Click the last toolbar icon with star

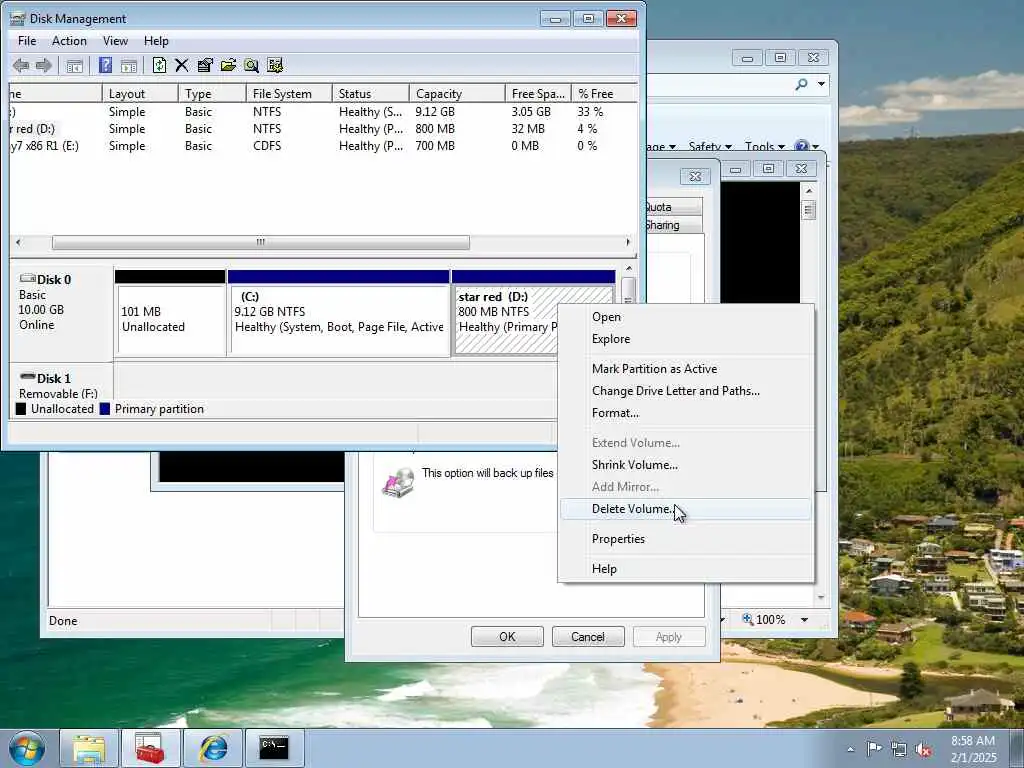point(275,65)
